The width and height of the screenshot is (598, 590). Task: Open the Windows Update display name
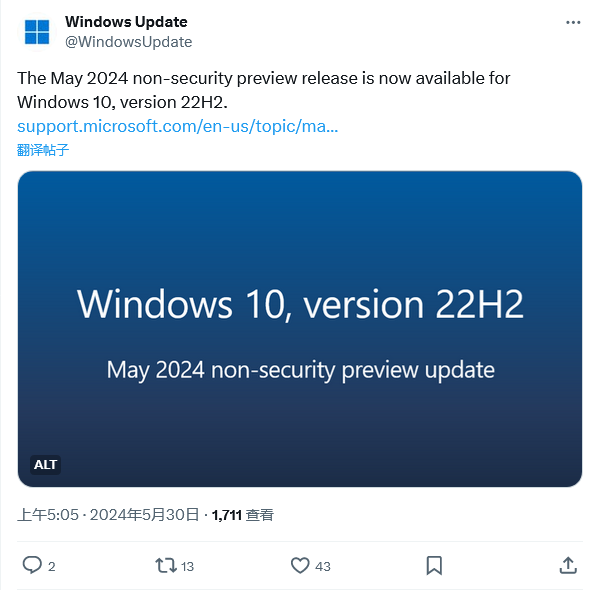[x=126, y=22]
